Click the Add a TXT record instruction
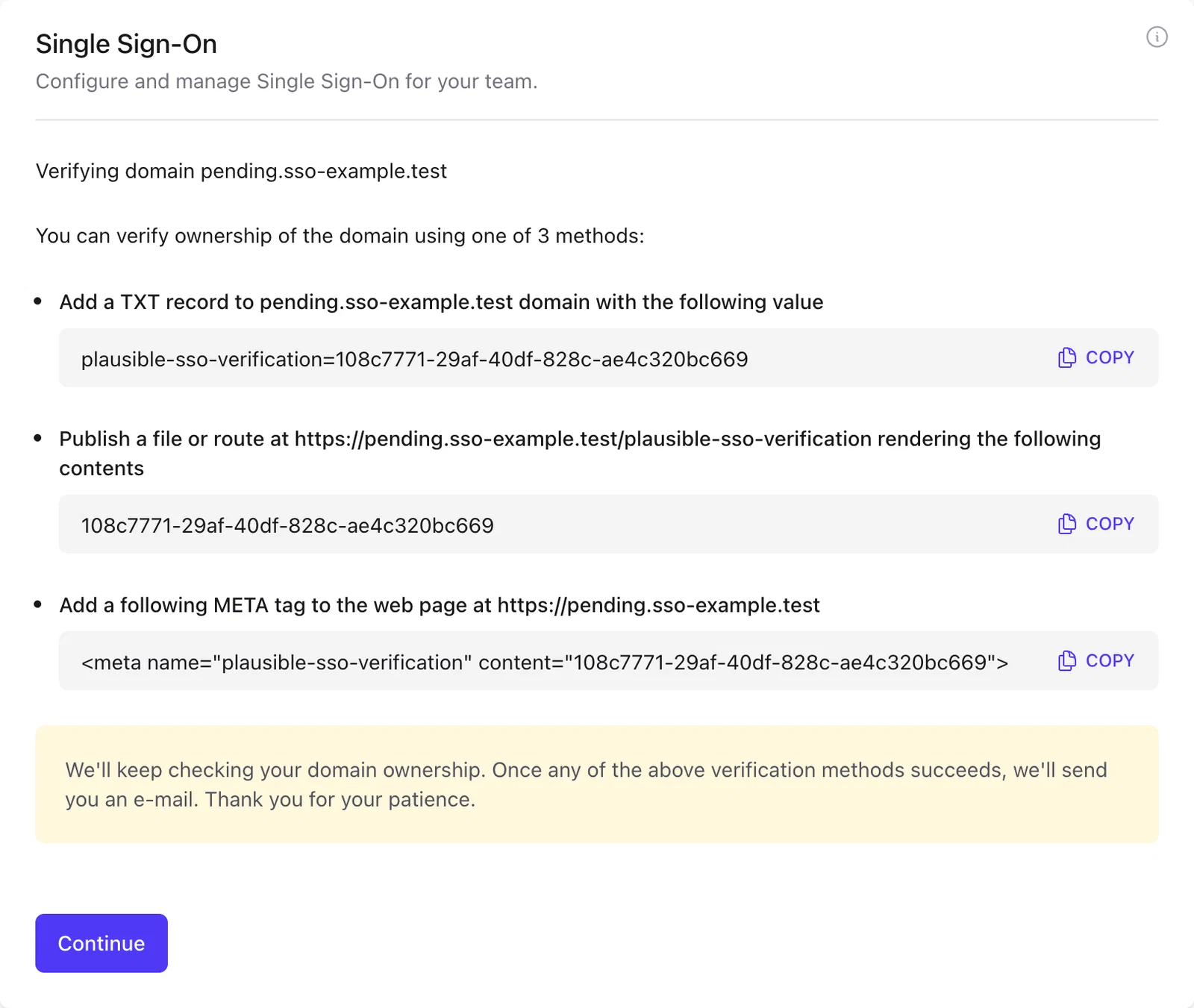1194x1008 pixels. (441, 302)
